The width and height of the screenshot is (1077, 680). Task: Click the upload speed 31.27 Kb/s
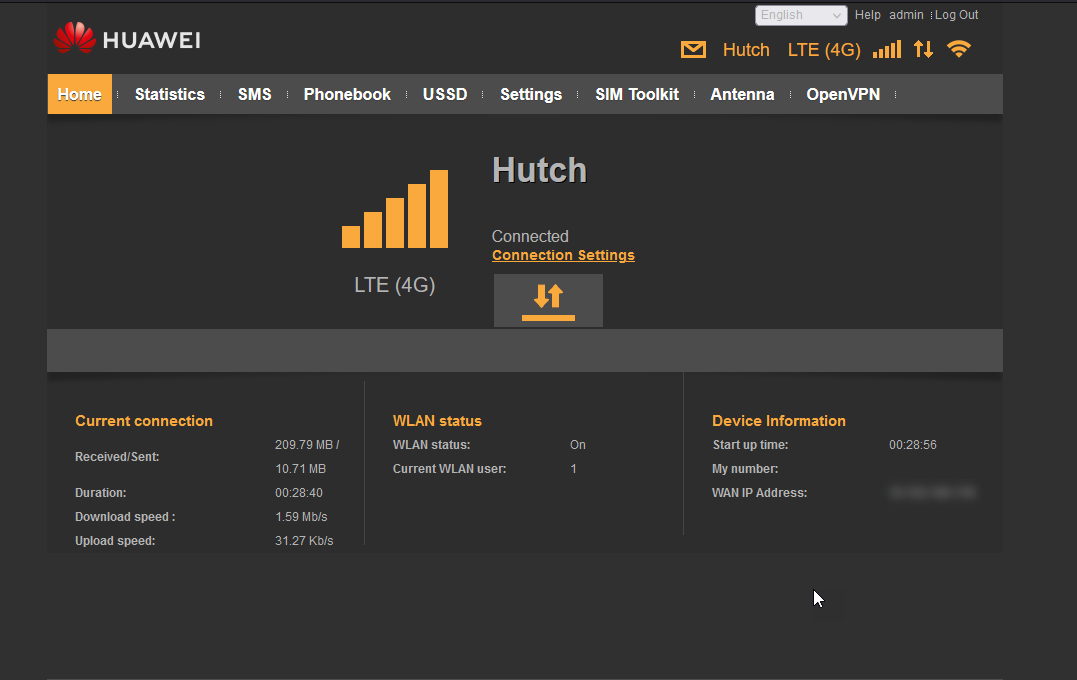(304, 541)
